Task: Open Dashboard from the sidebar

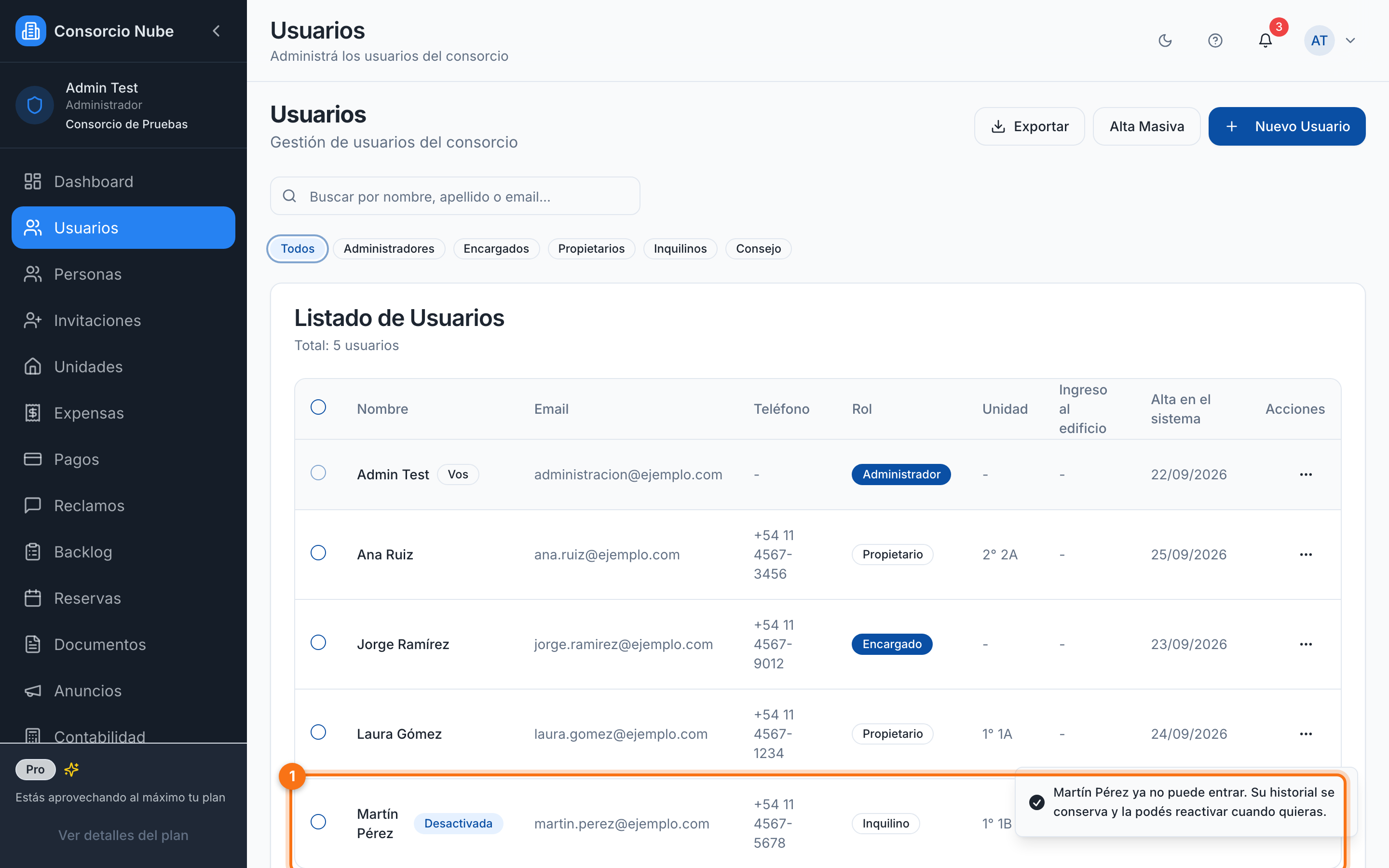Action: tap(123, 181)
